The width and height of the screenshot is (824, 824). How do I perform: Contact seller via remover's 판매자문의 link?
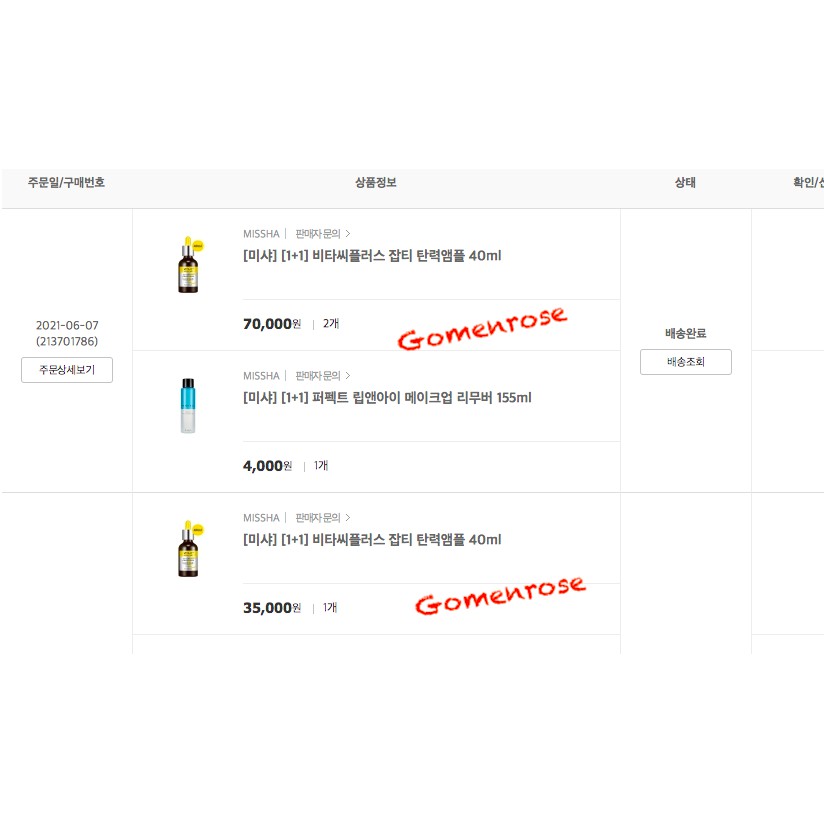tap(318, 376)
